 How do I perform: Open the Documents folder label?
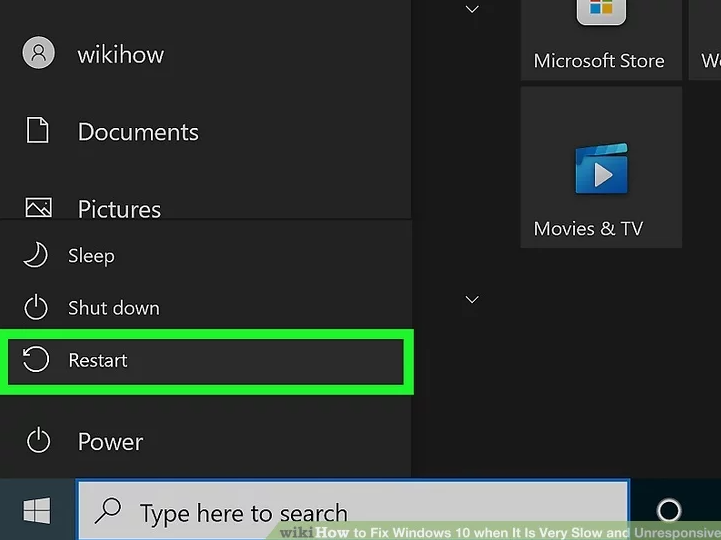click(x=138, y=132)
